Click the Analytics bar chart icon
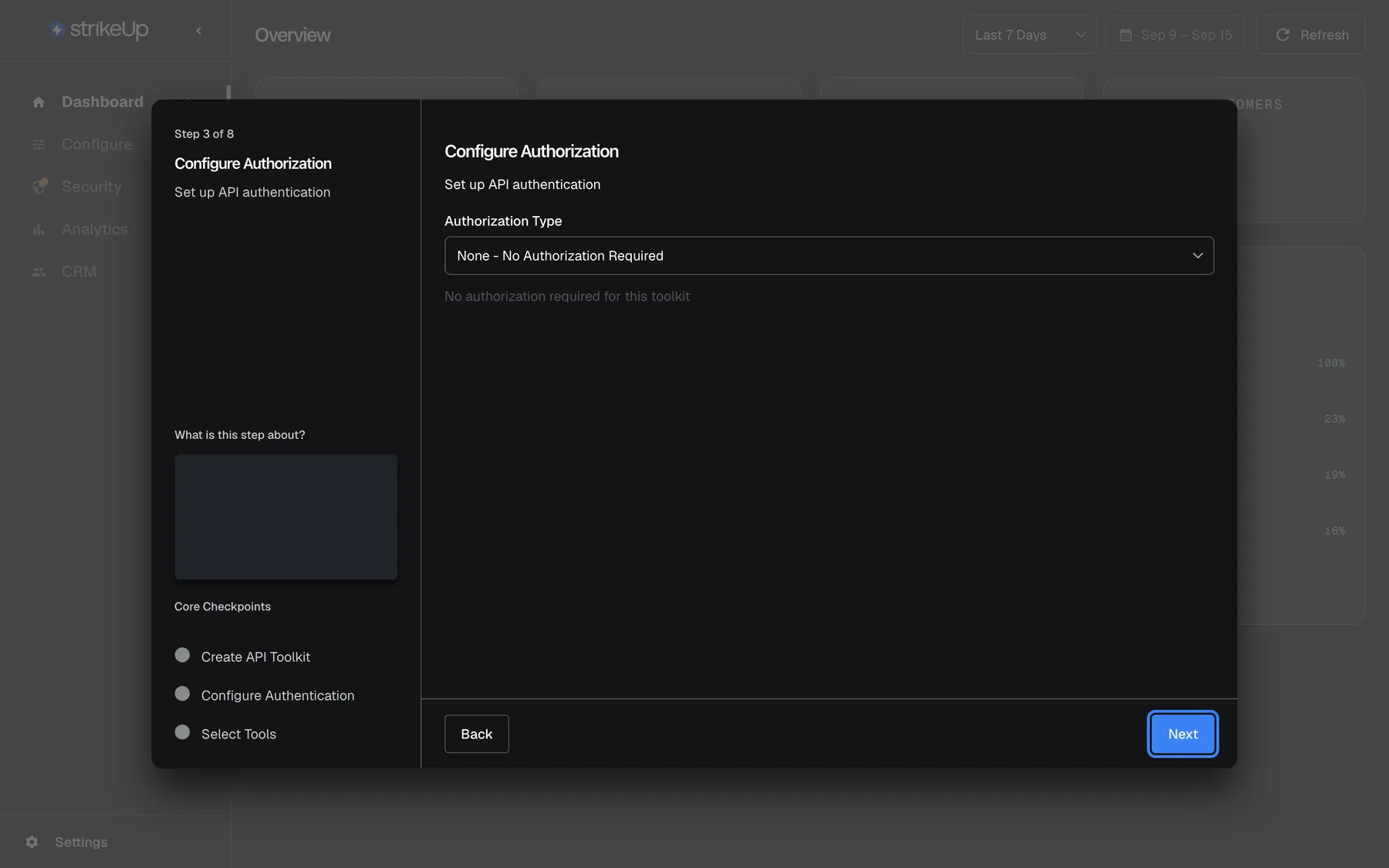 (39, 229)
